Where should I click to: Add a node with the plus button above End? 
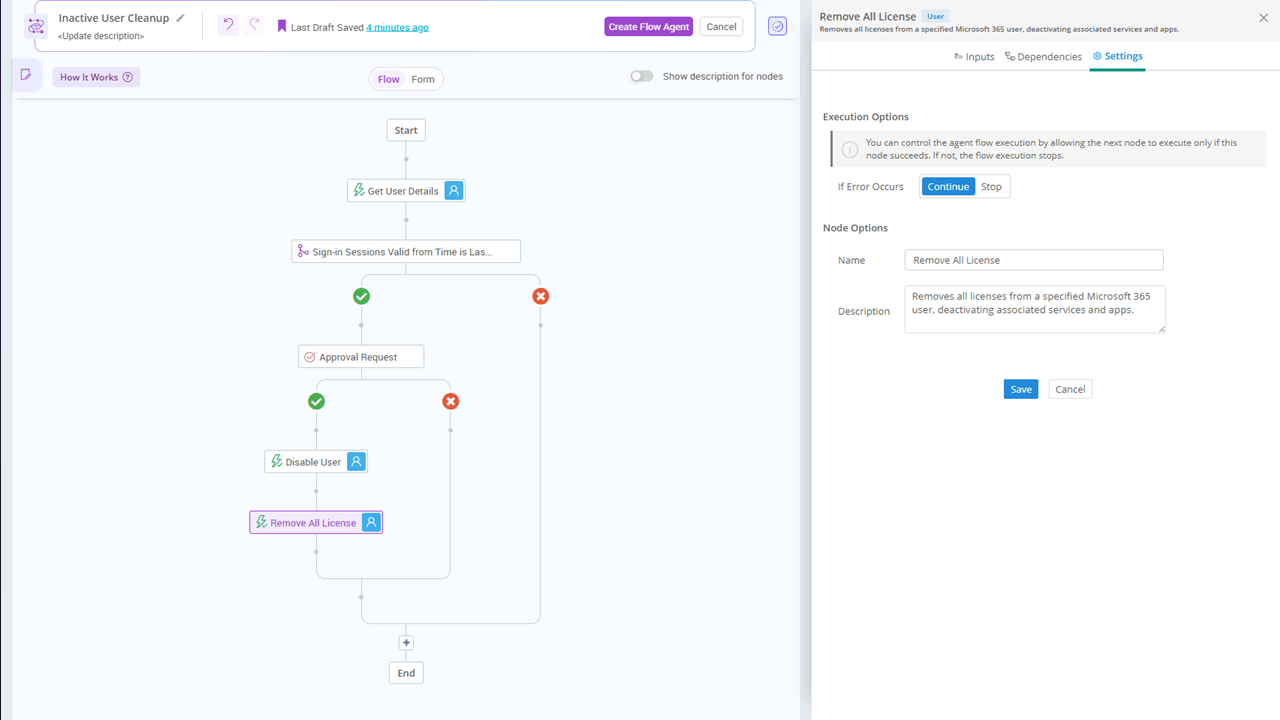pyautogui.click(x=406, y=643)
